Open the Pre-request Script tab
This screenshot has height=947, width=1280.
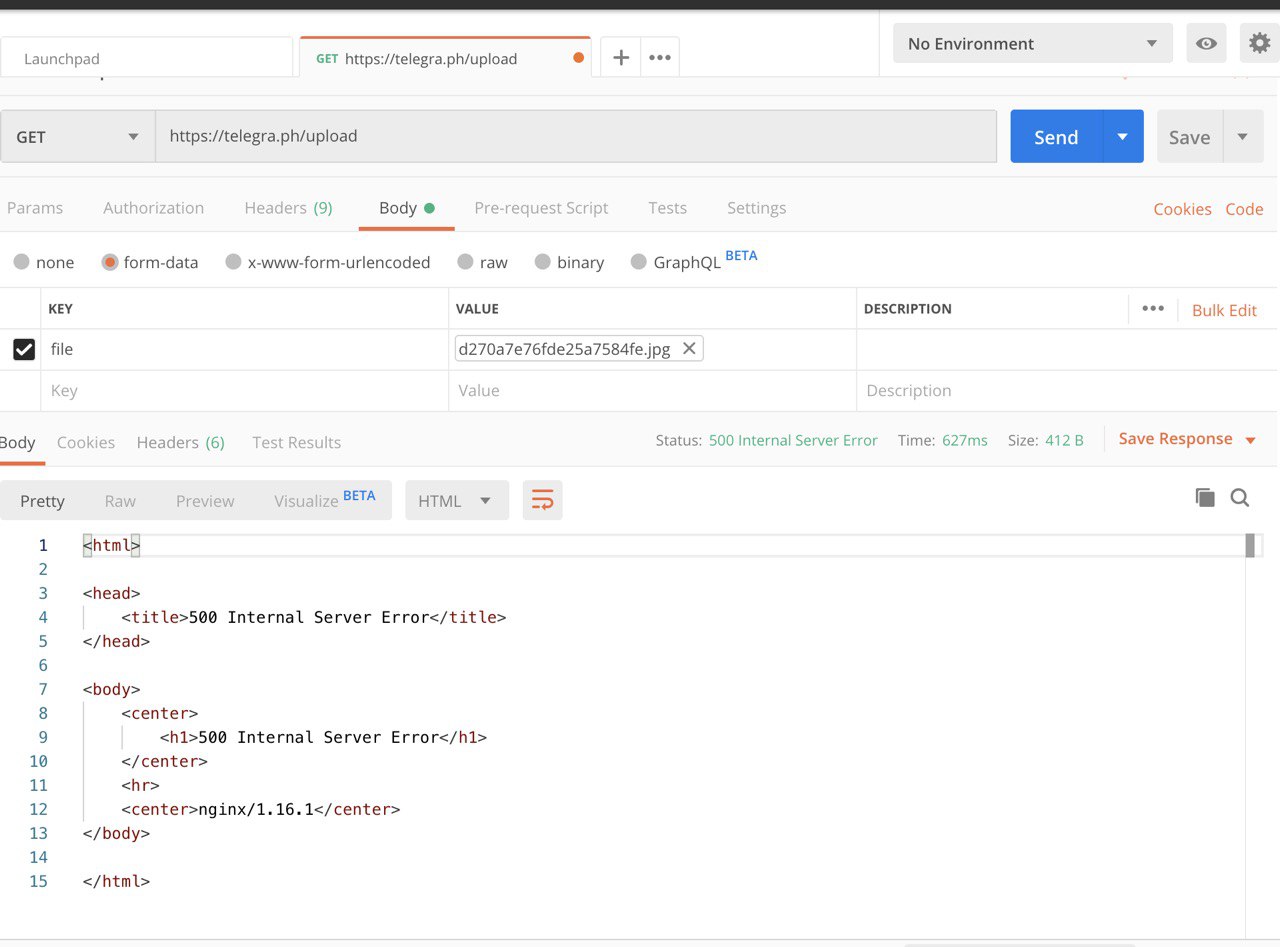pyautogui.click(x=541, y=208)
